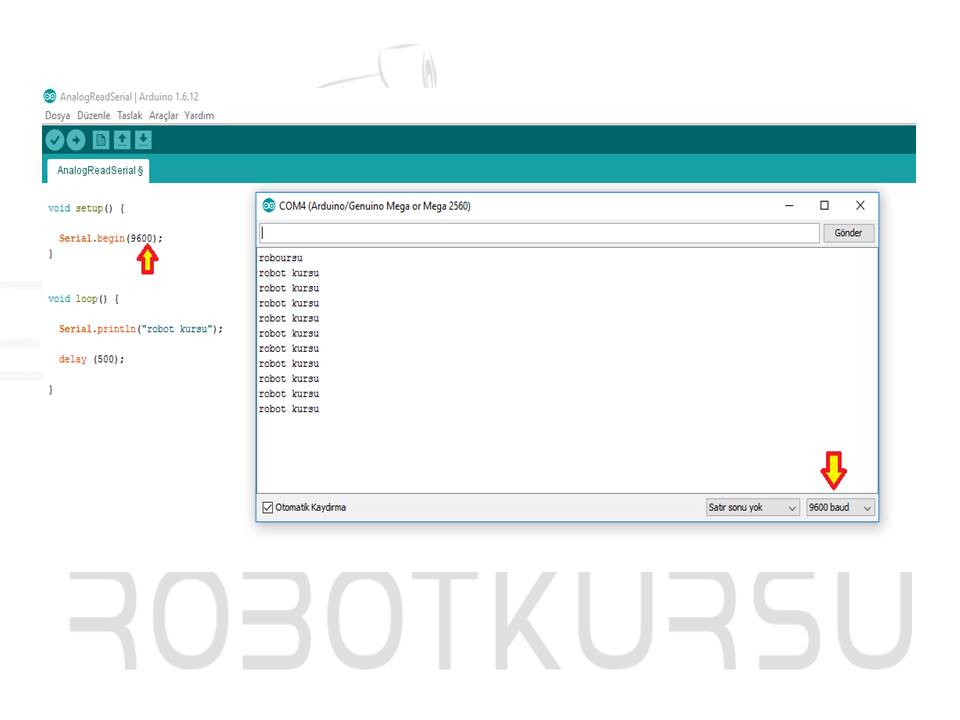Click the New sketch toolbar icon
Image resolution: width=960 pixels, height=720 pixels.
click(101, 140)
